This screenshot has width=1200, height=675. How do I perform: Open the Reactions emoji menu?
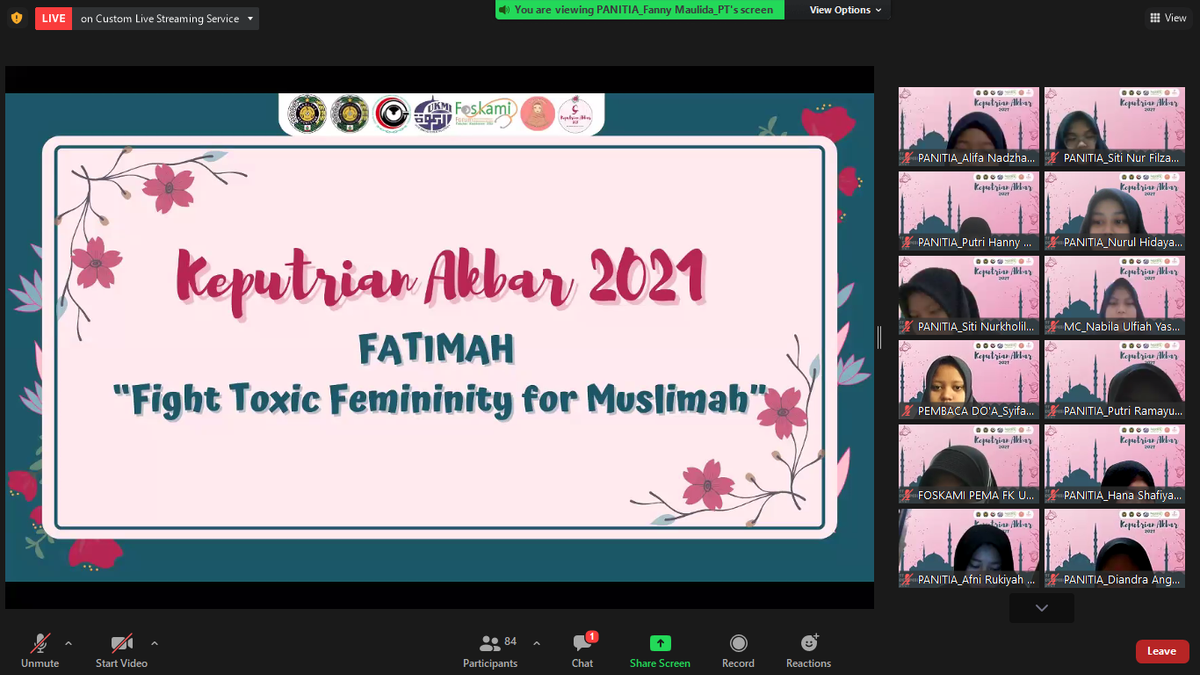click(809, 643)
